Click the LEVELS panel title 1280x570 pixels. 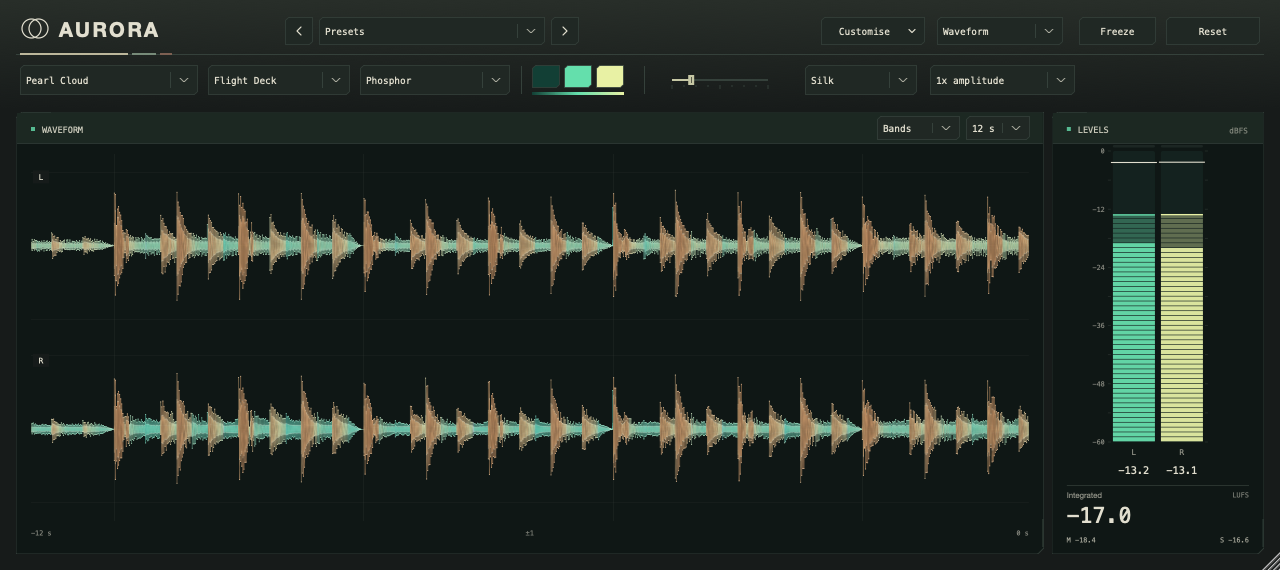[1093, 130]
